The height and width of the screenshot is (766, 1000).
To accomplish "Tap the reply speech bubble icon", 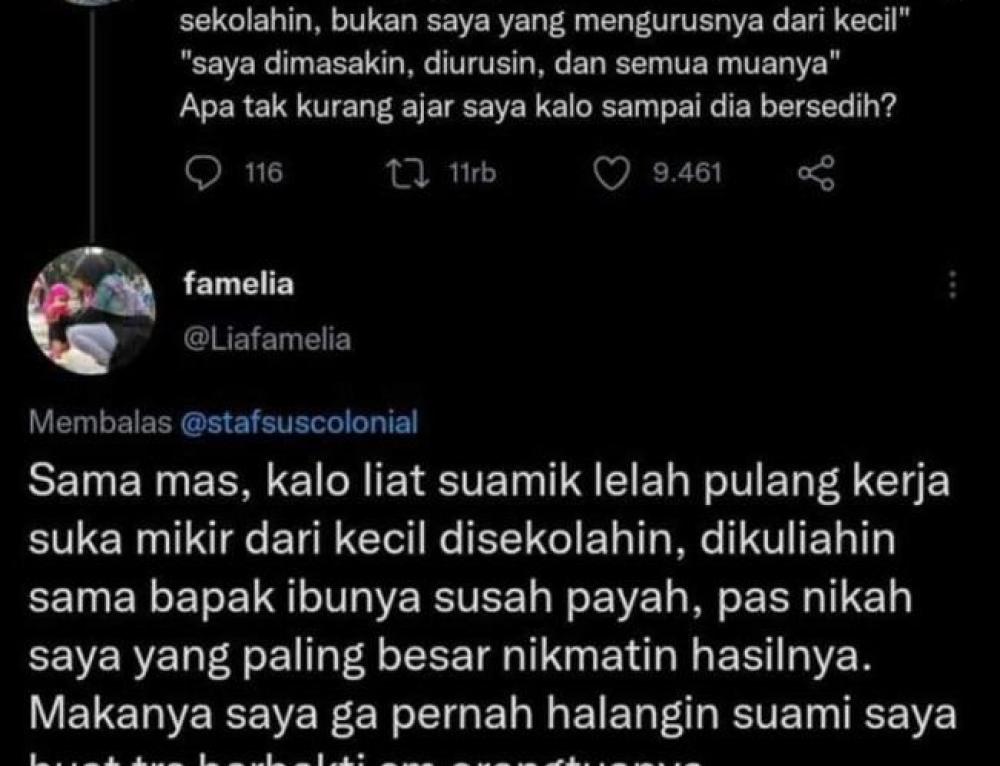I will click(203, 173).
